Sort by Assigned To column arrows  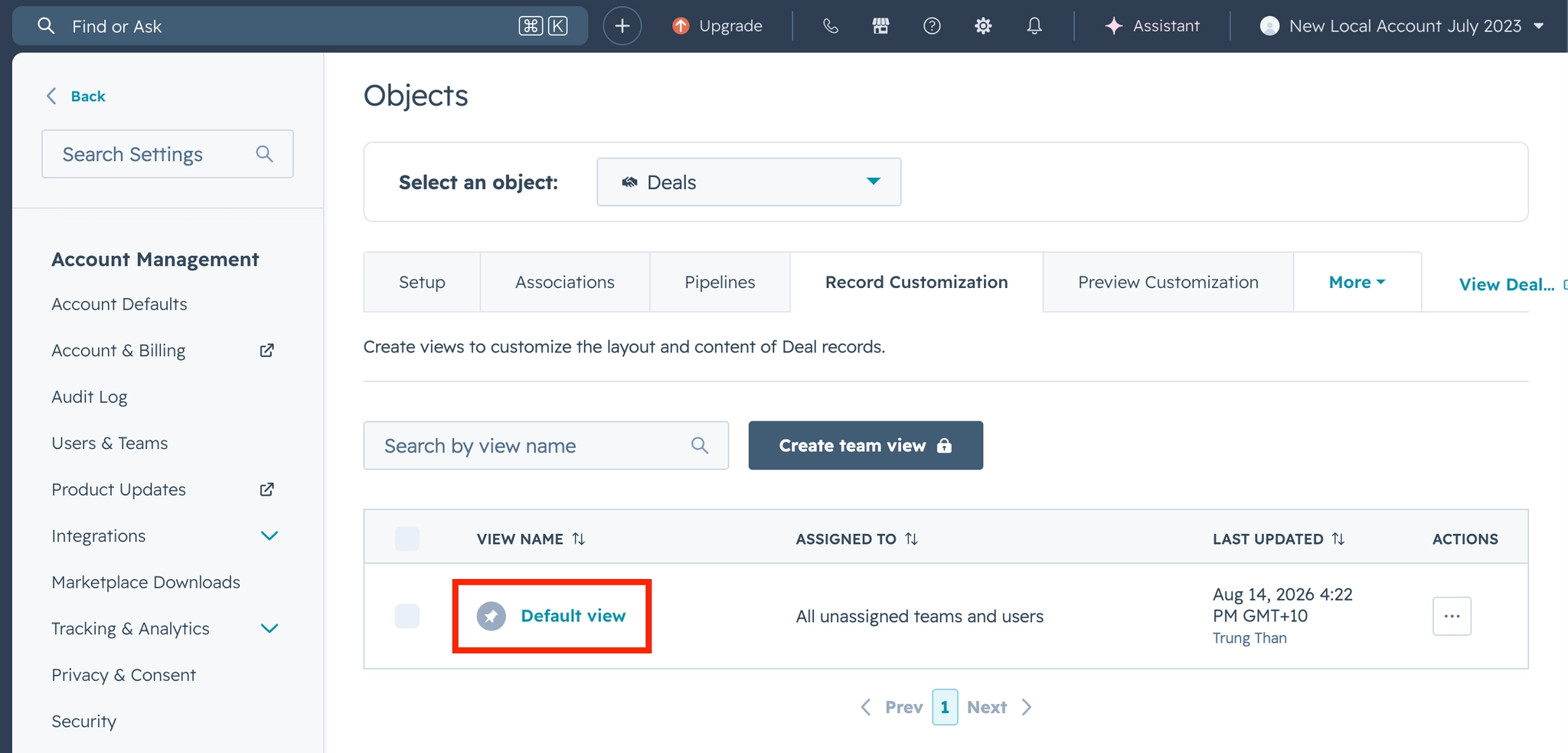pyautogui.click(x=911, y=539)
